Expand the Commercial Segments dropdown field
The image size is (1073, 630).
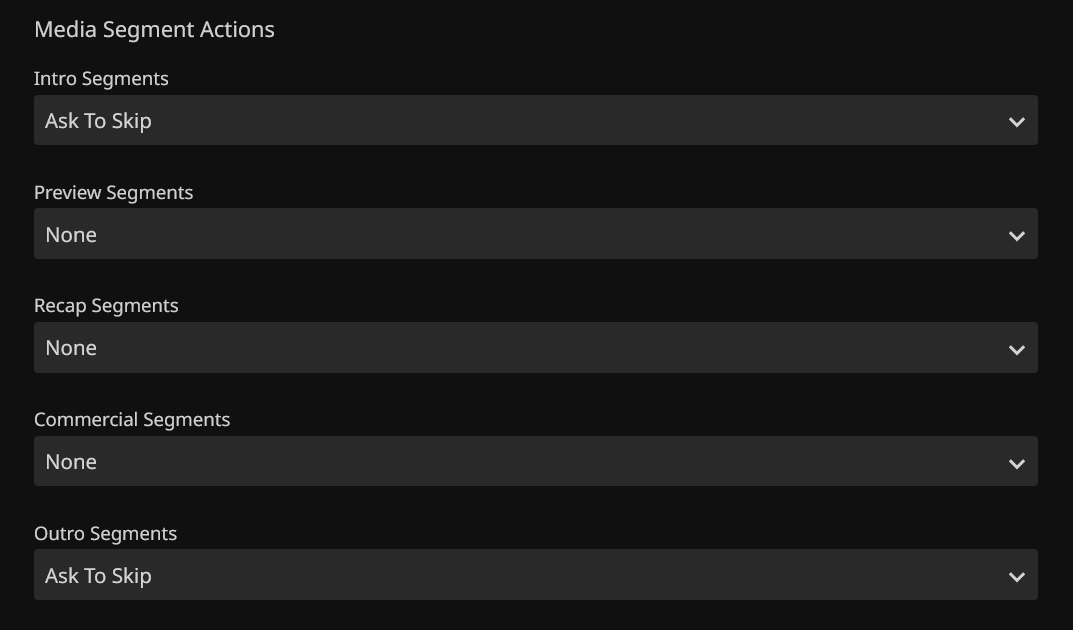pos(535,461)
